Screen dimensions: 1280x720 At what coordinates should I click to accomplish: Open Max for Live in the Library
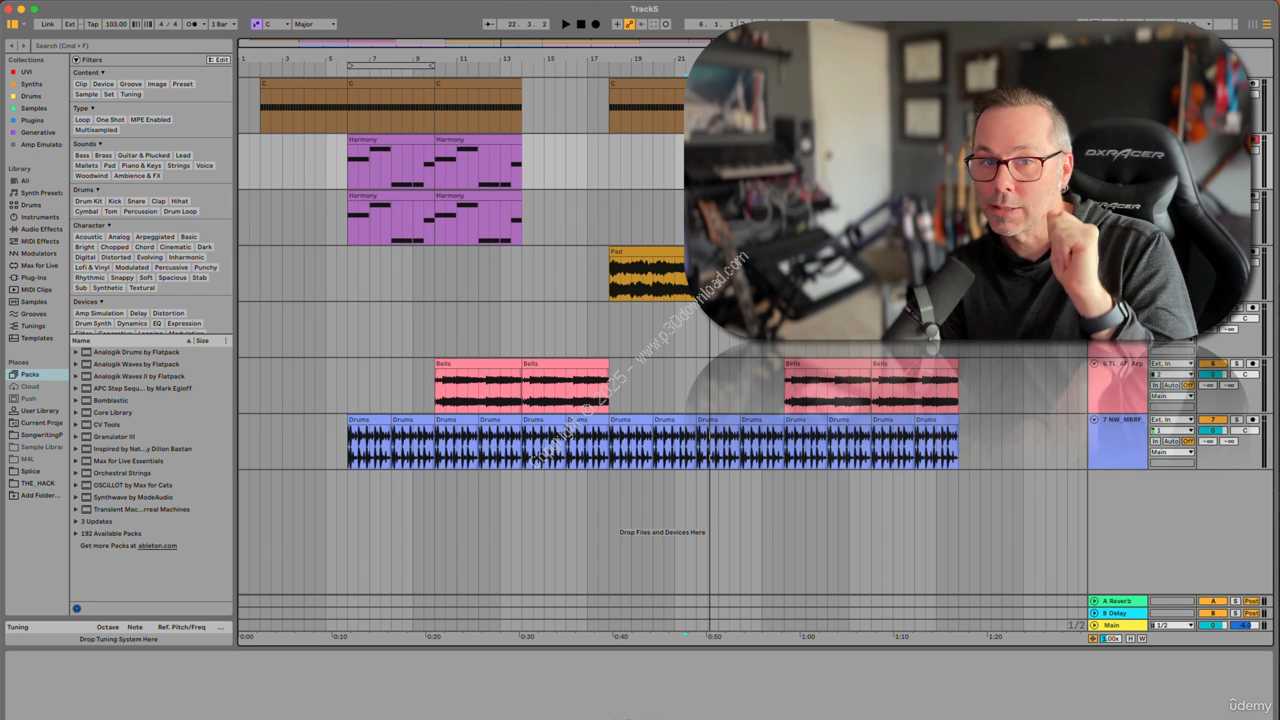(39, 265)
